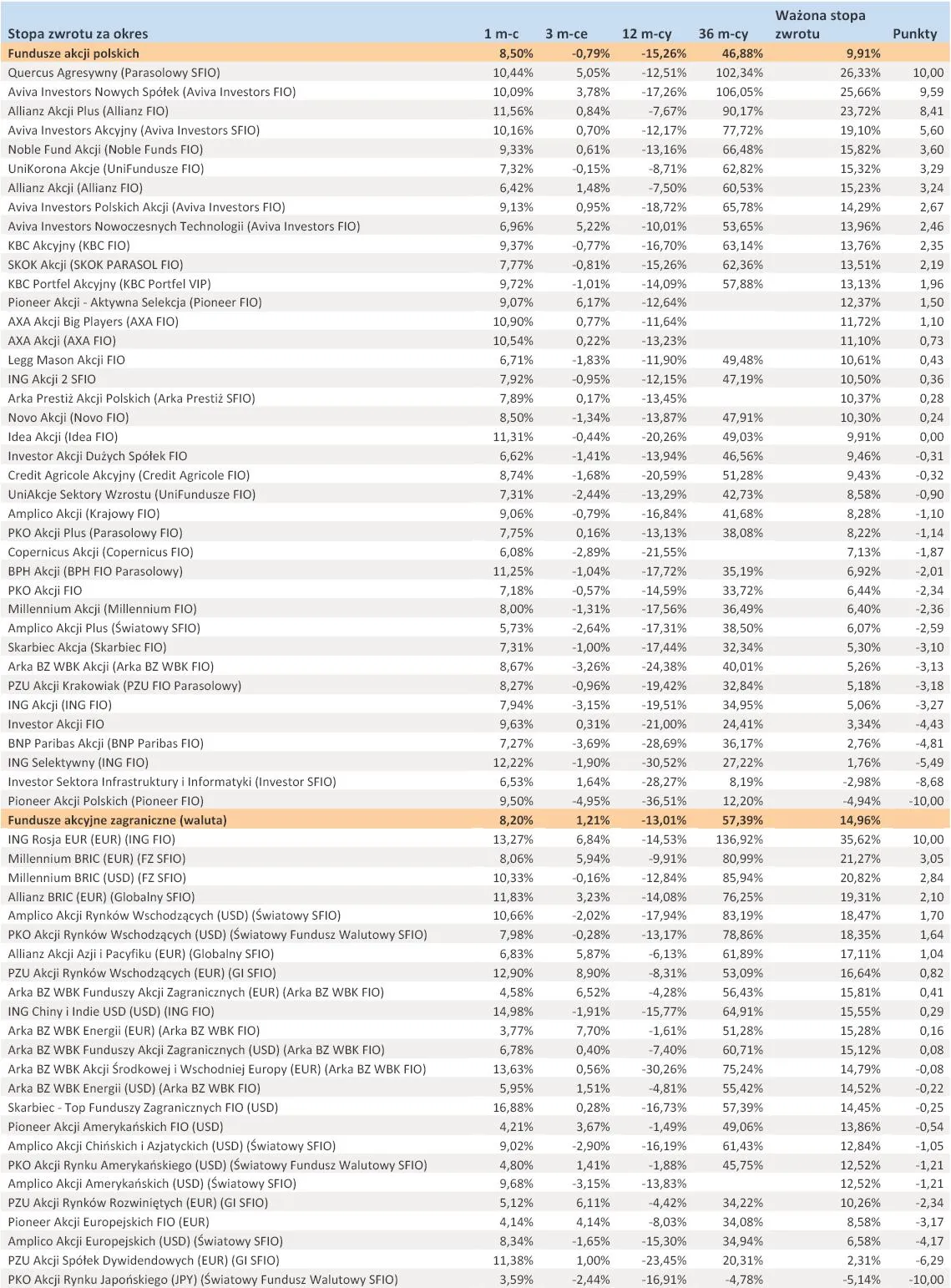Screen dimensions: 951x1288
Task: Click the 'Ważona stopa zwrotu' header
Action: 819,23
